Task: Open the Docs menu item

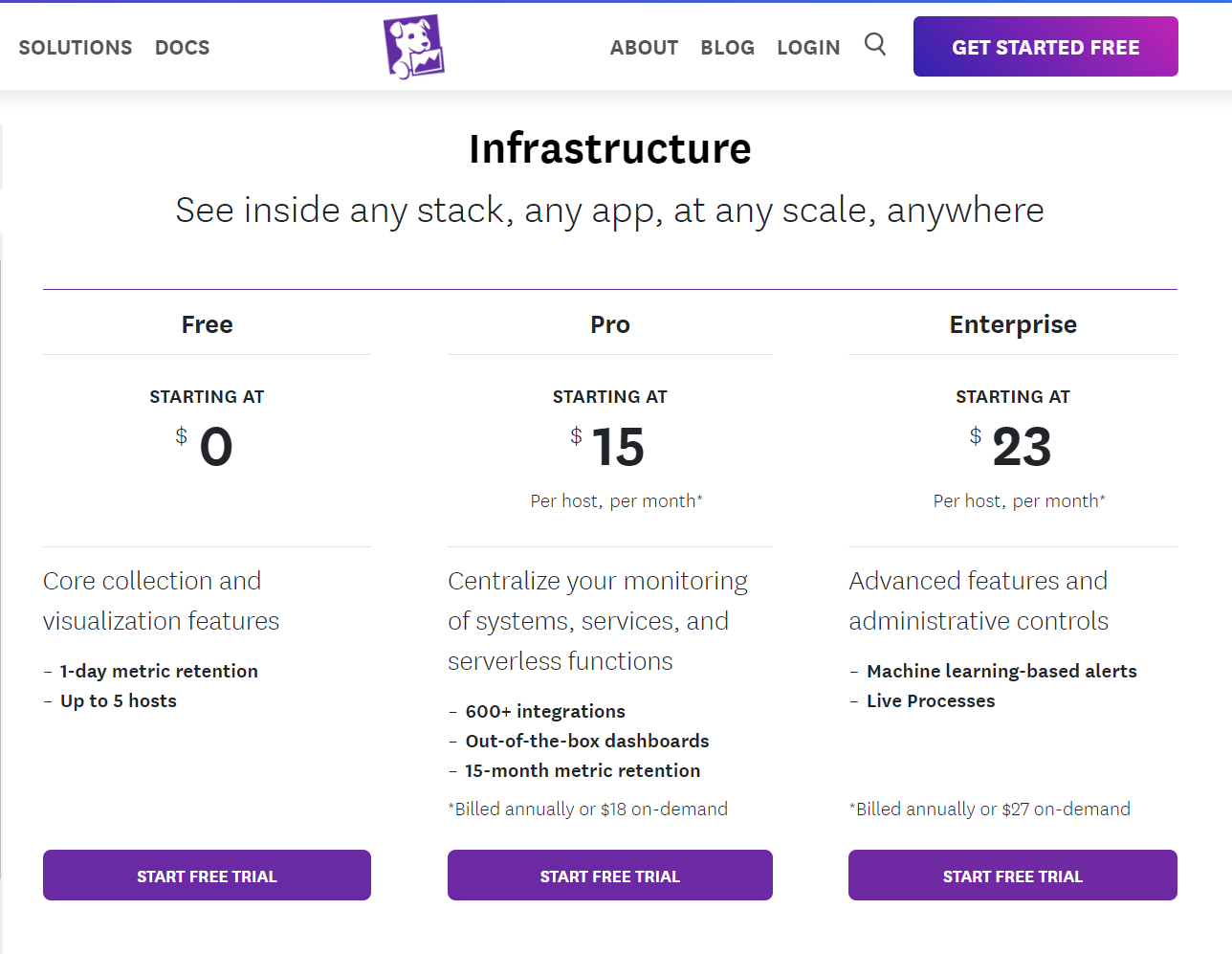Action: (x=182, y=48)
